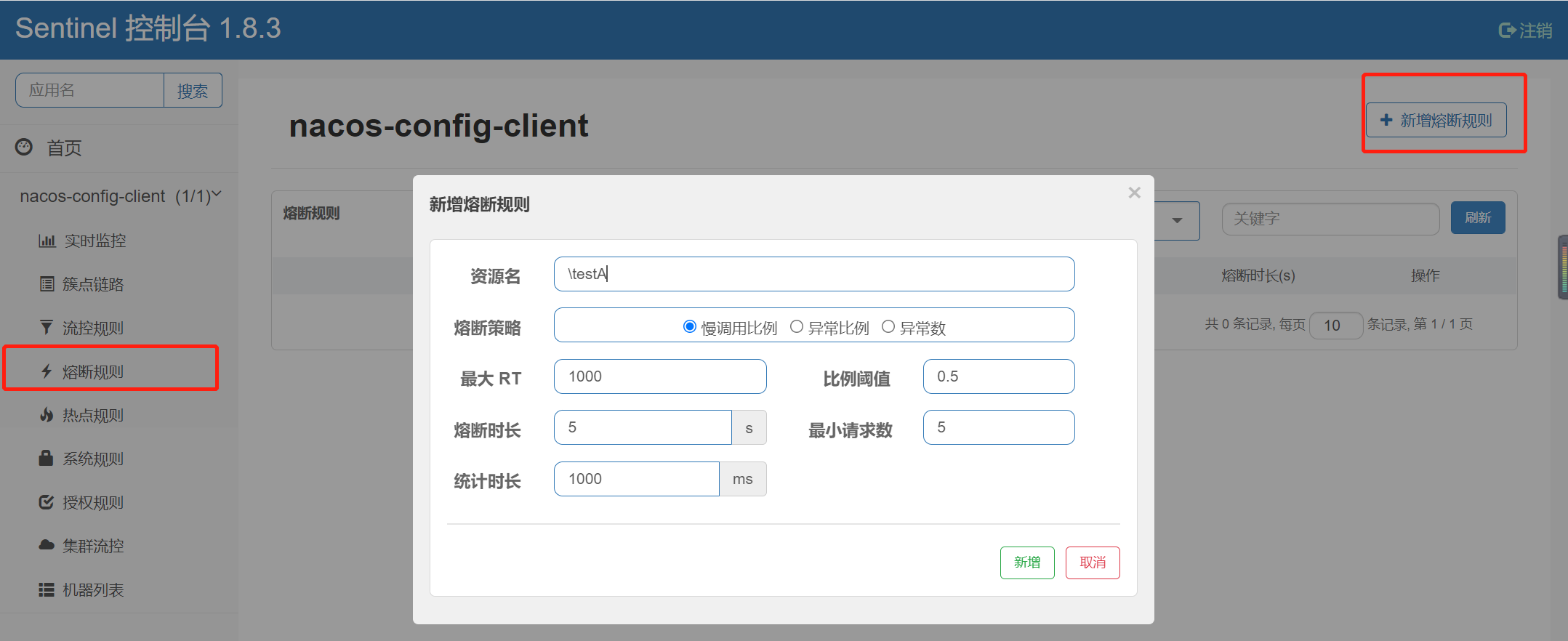Screen dimensions: 1568x641
Task: Close the 新增熔断规则 dialog with X
Action: click(x=1134, y=193)
